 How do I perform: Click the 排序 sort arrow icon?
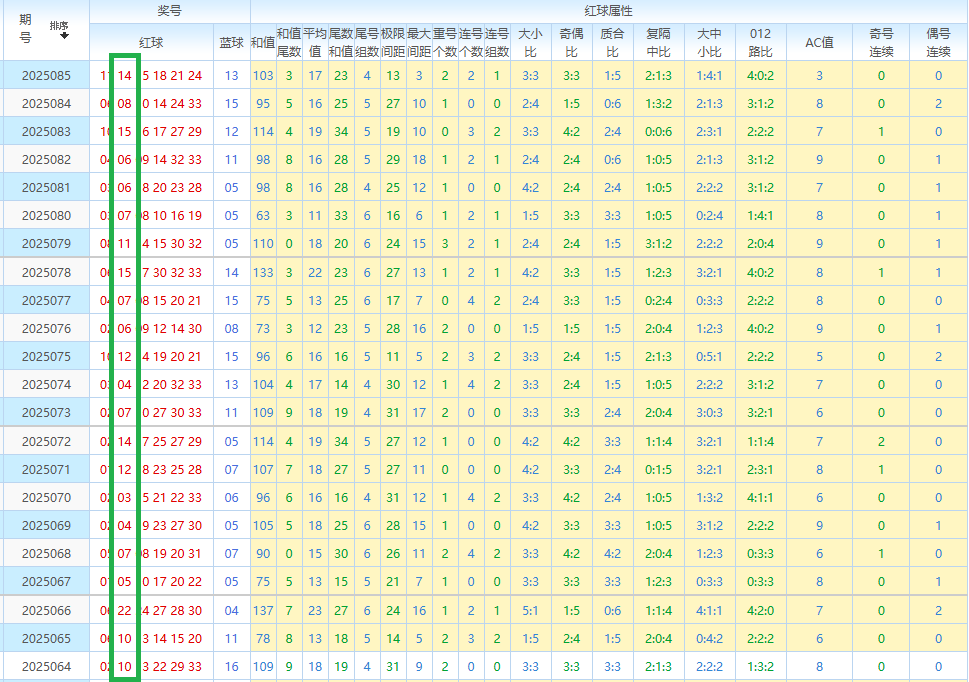[64, 35]
